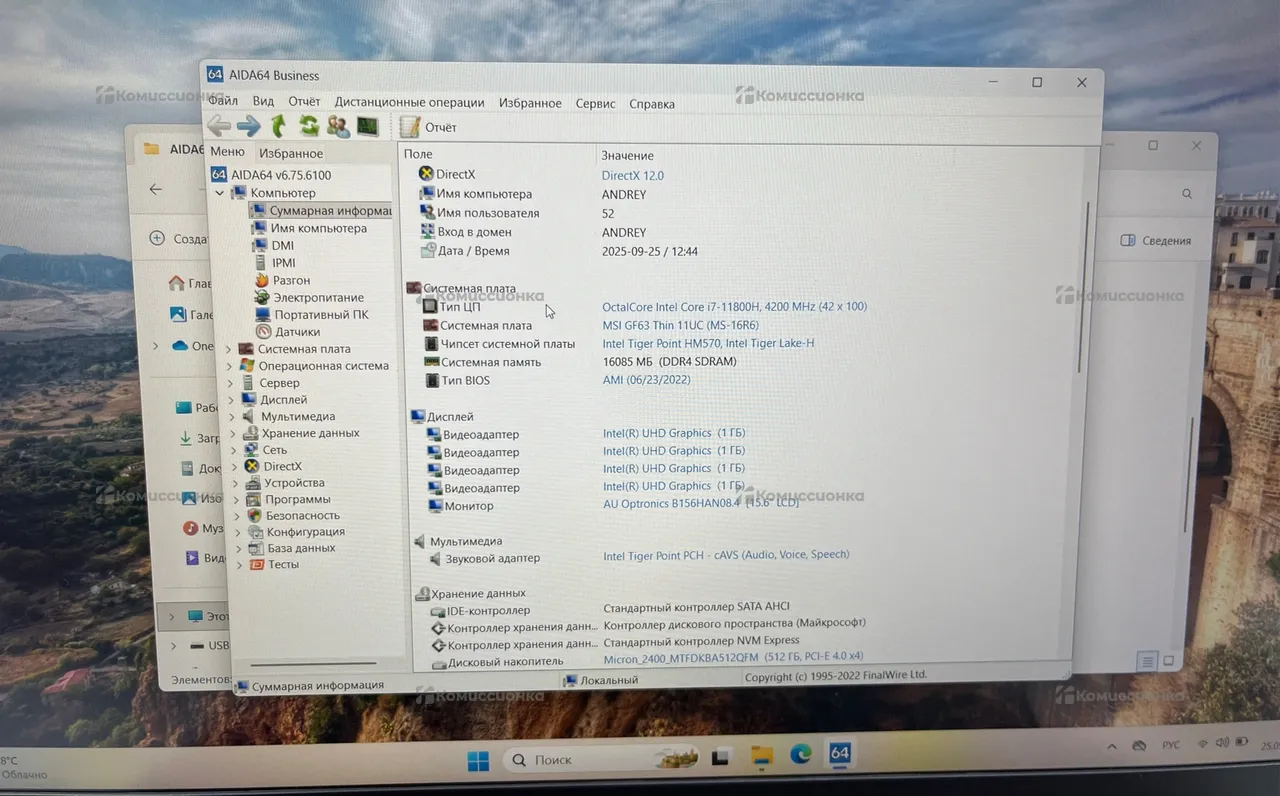Click the users remote management toolbar icon

(338, 126)
